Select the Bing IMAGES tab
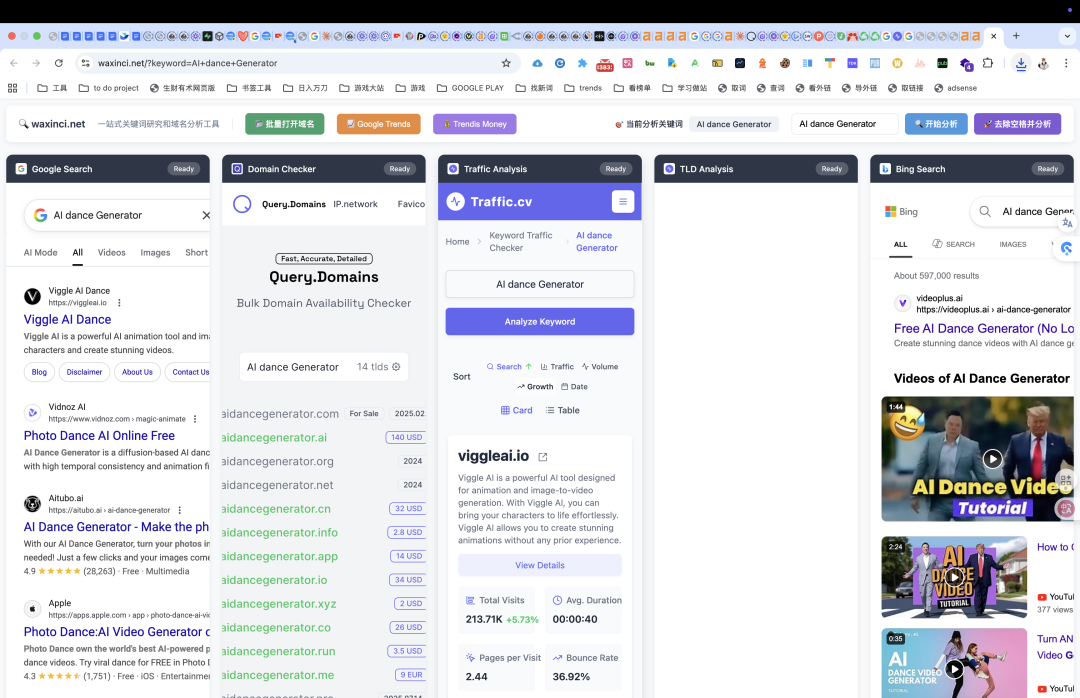The width and height of the screenshot is (1080, 698). [1012, 244]
